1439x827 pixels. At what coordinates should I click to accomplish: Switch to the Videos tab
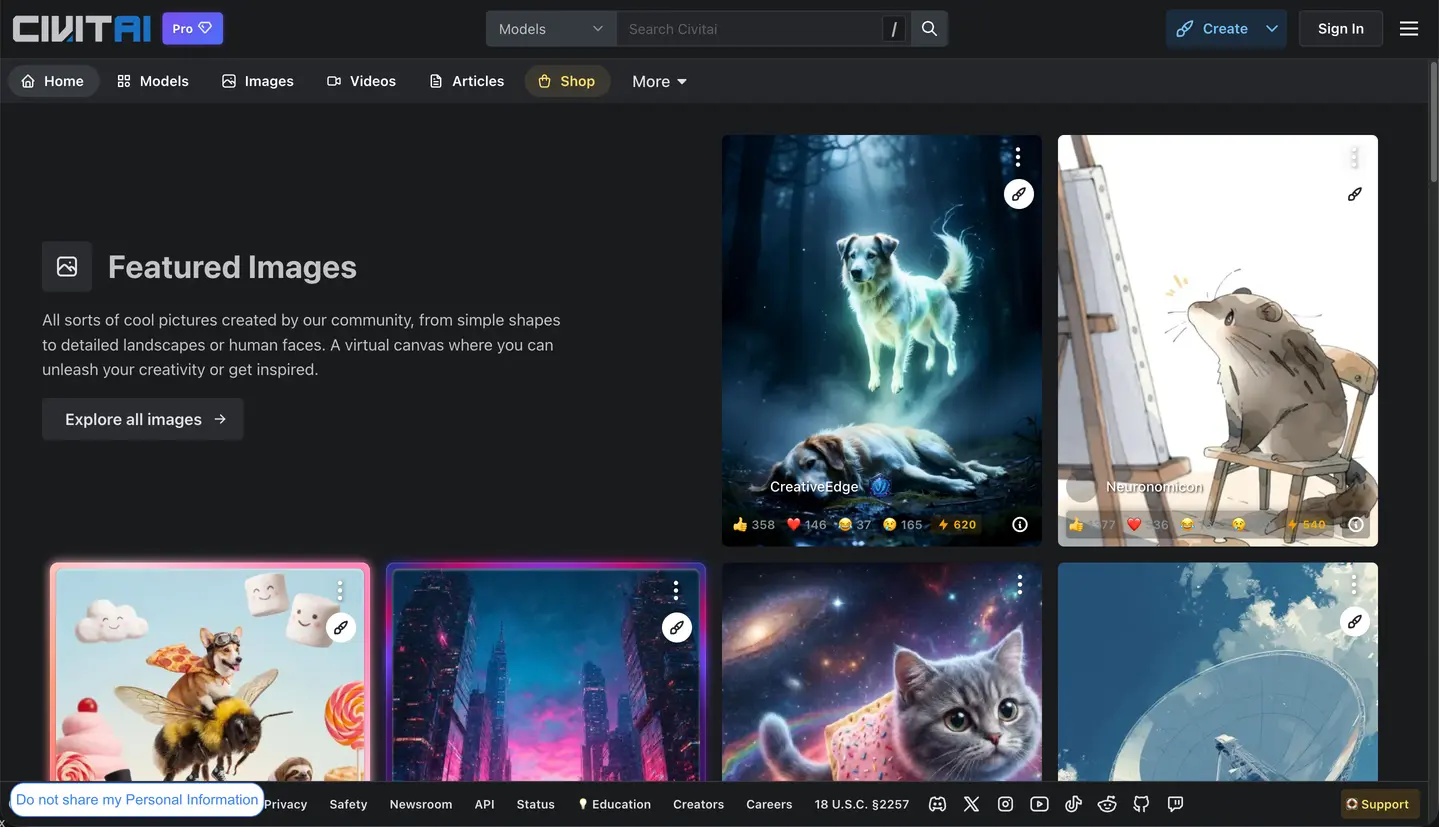[x=361, y=82]
